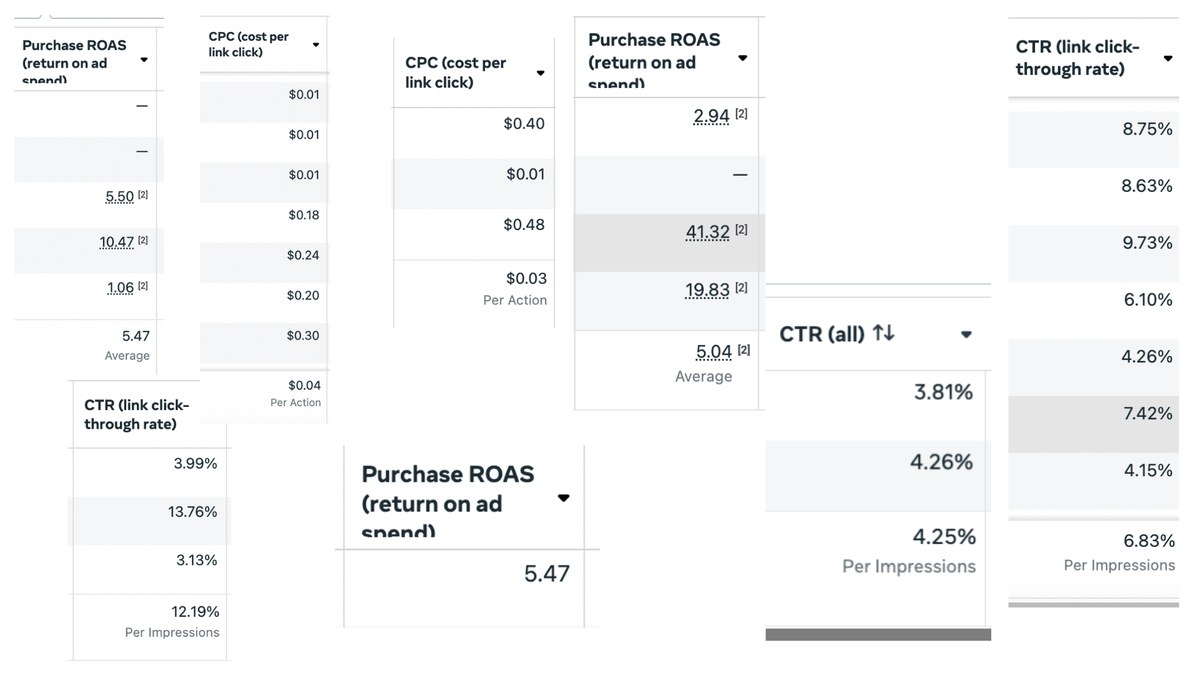Click the $0.04 Per Action total
Screen dimensions: 1200x675
point(304,385)
